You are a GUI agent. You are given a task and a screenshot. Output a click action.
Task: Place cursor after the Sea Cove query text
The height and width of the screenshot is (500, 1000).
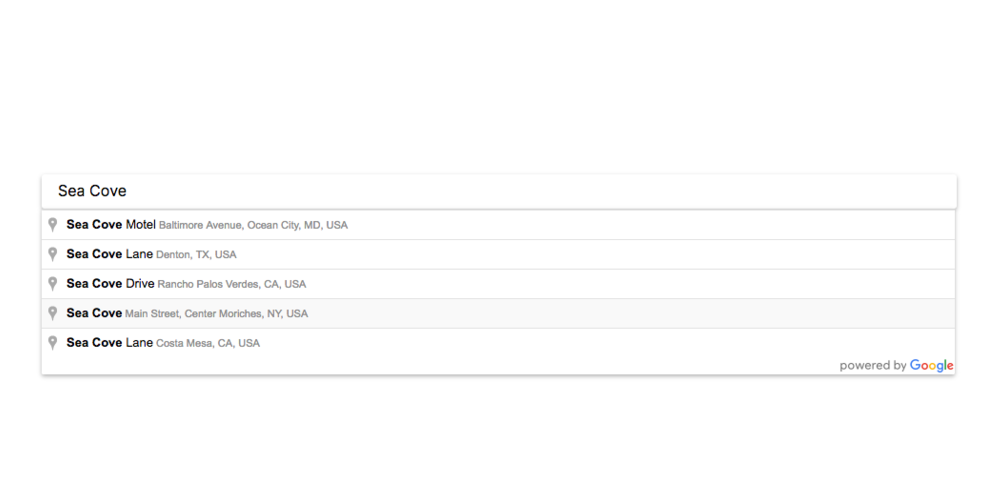tap(128, 191)
